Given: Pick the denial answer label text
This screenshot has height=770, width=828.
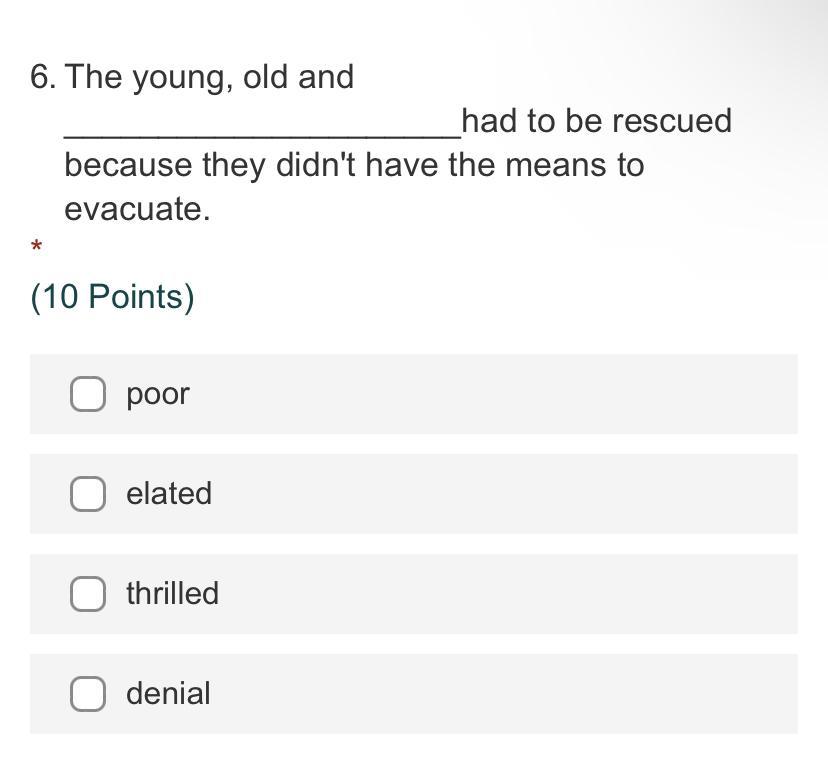Looking at the screenshot, I should 168,694.
